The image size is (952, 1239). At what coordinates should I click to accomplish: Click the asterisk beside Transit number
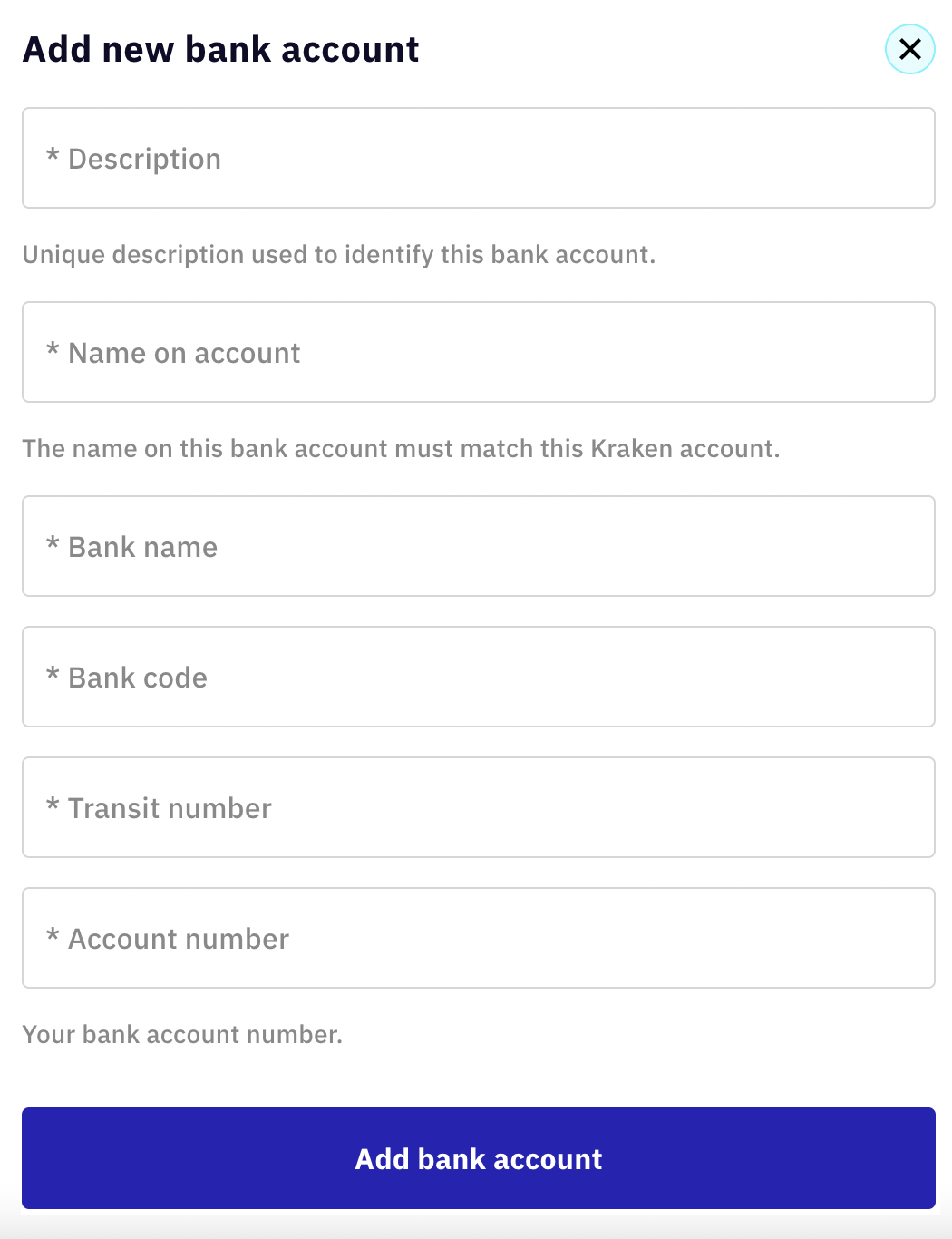pyautogui.click(x=53, y=805)
